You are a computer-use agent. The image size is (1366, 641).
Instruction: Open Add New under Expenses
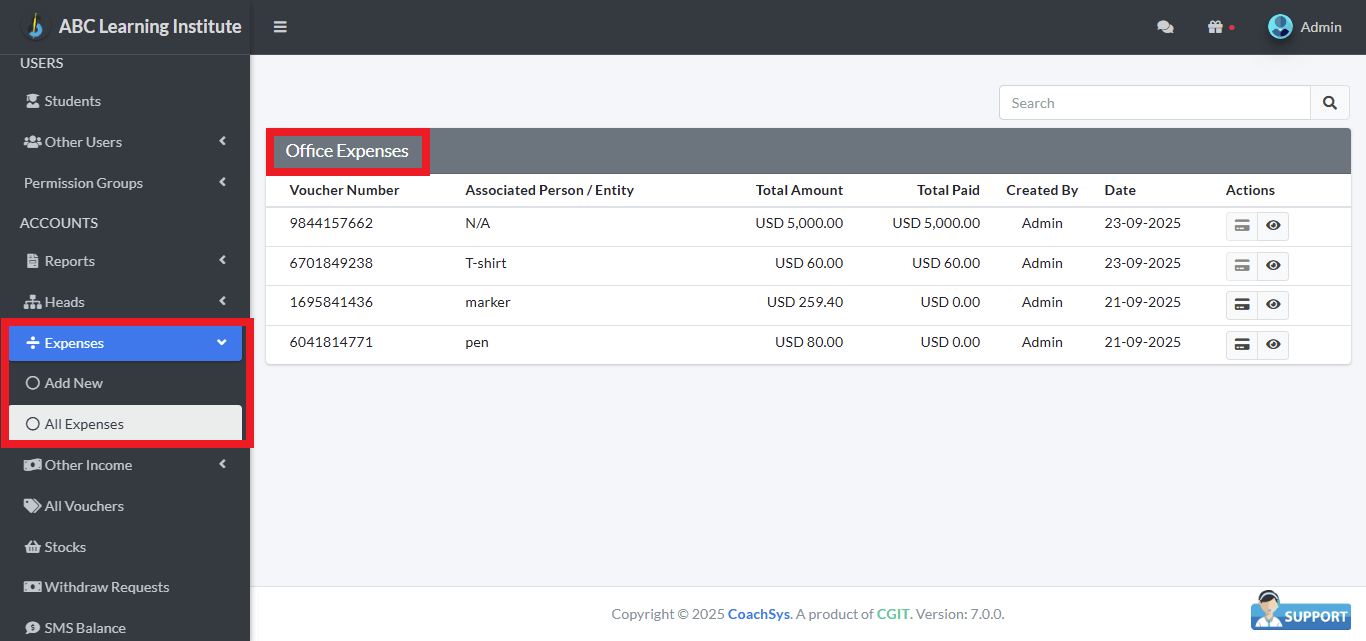coord(74,383)
